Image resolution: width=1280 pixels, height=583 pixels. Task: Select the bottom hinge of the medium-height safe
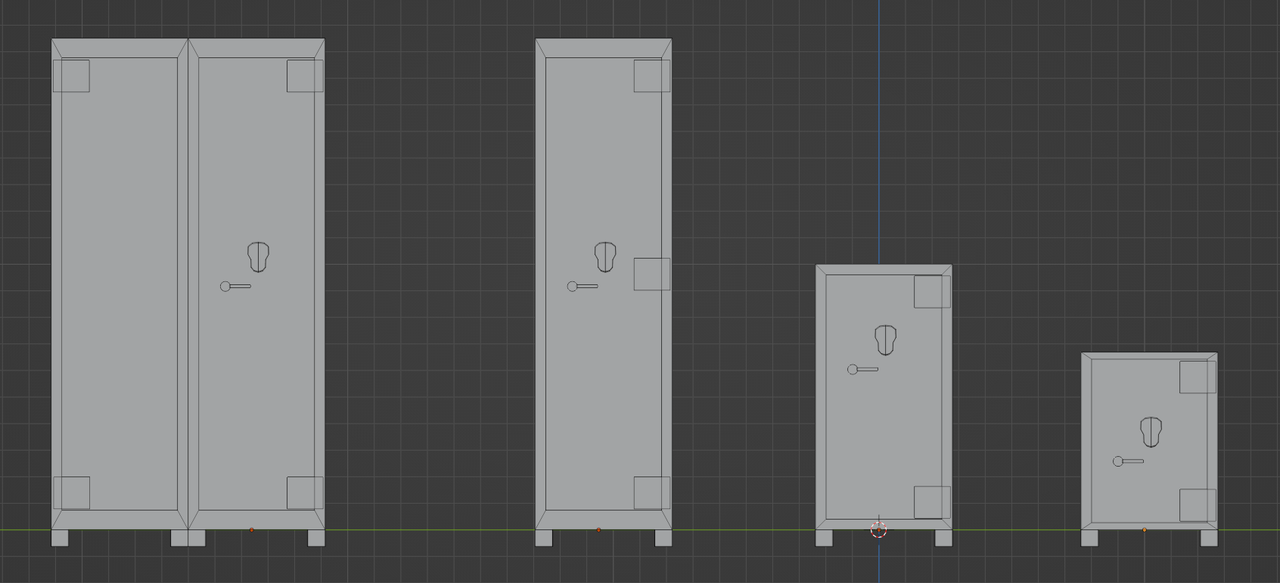click(932, 503)
